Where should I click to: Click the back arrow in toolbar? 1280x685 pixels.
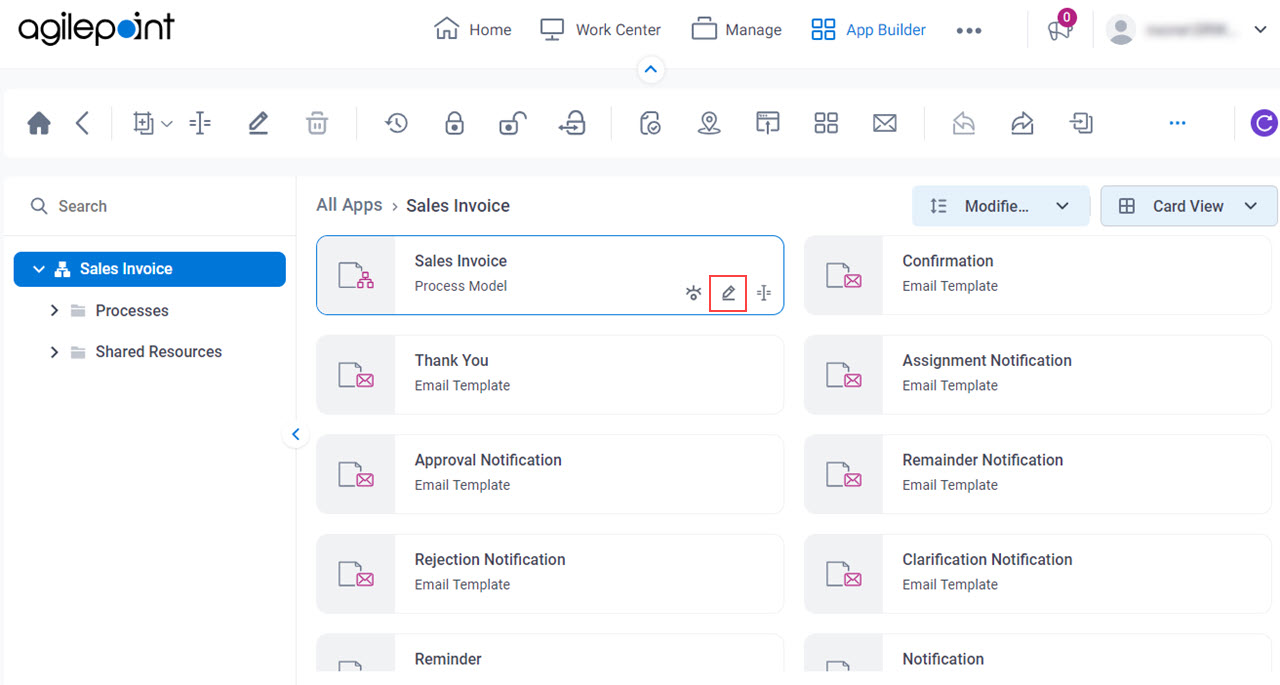pos(82,123)
